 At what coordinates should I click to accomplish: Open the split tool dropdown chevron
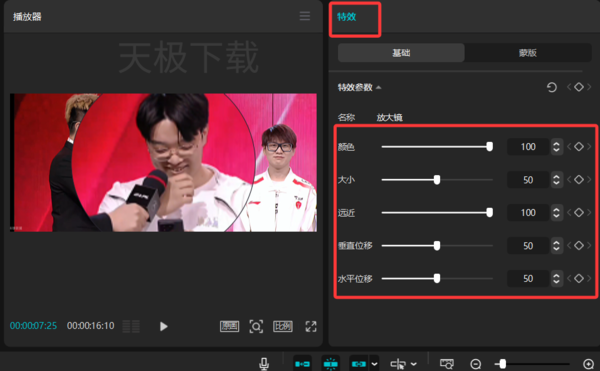[x=414, y=364]
